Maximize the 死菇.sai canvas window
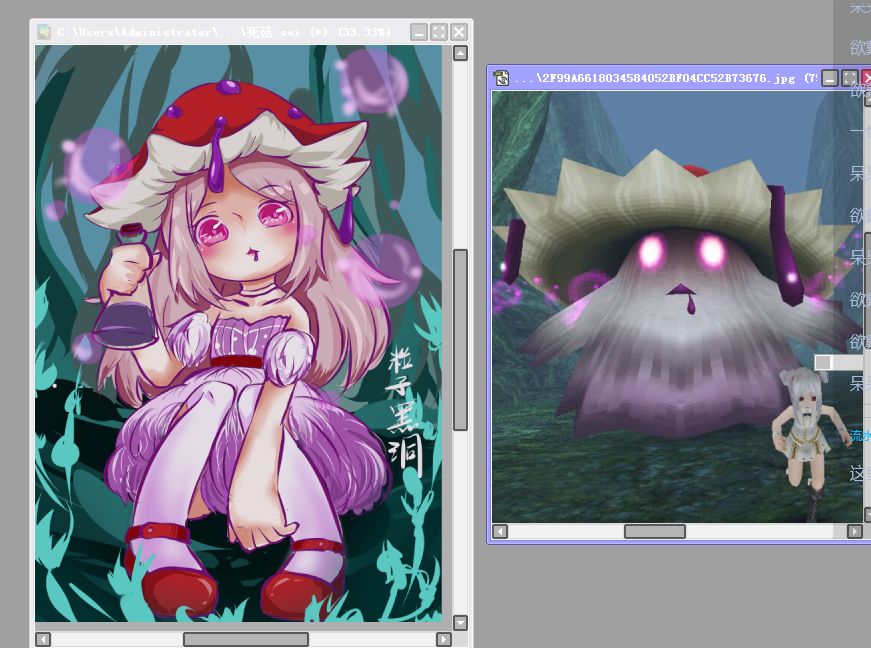 pyautogui.click(x=439, y=32)
